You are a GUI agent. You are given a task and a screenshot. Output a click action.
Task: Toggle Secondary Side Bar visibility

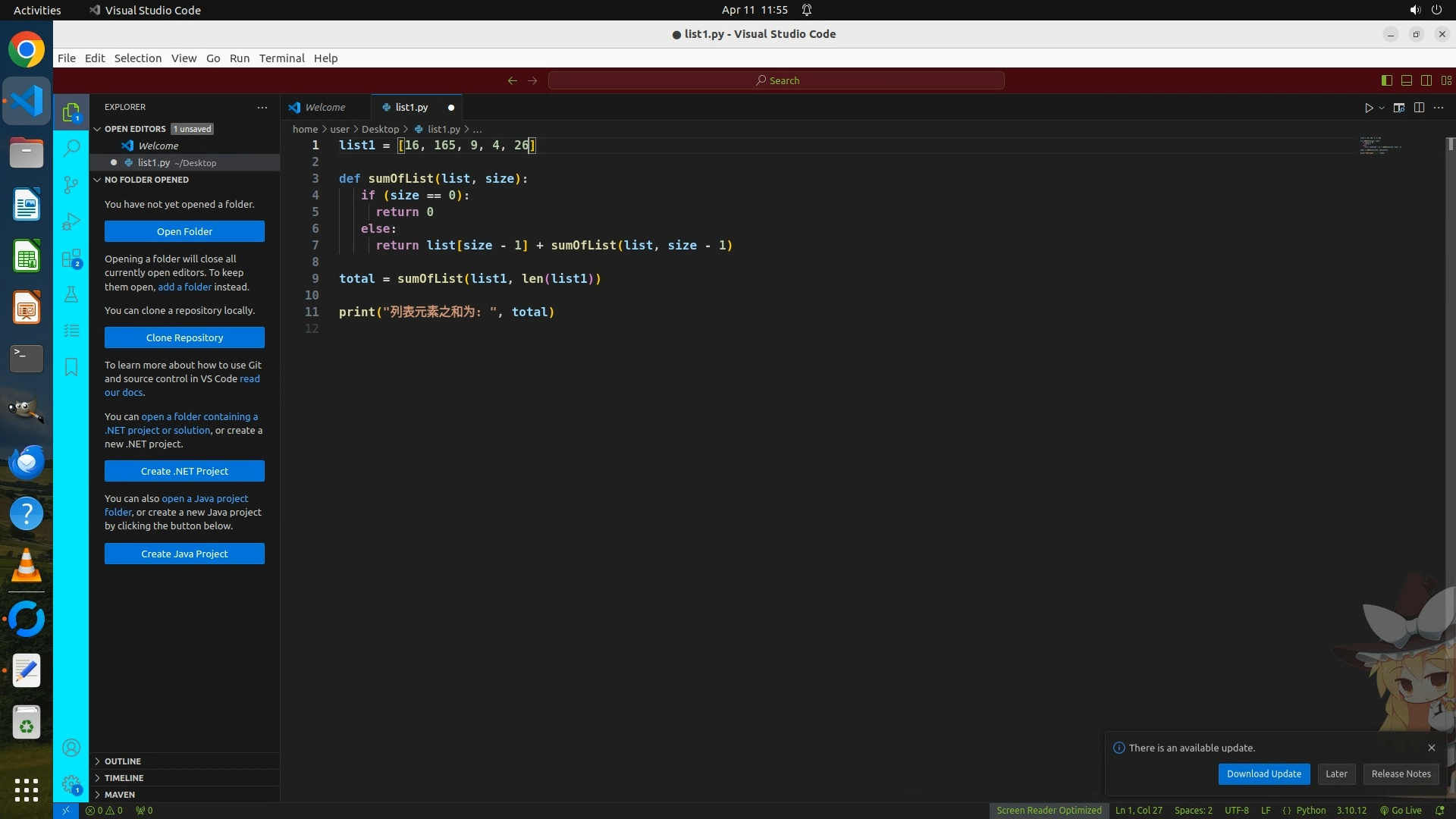1426,80
